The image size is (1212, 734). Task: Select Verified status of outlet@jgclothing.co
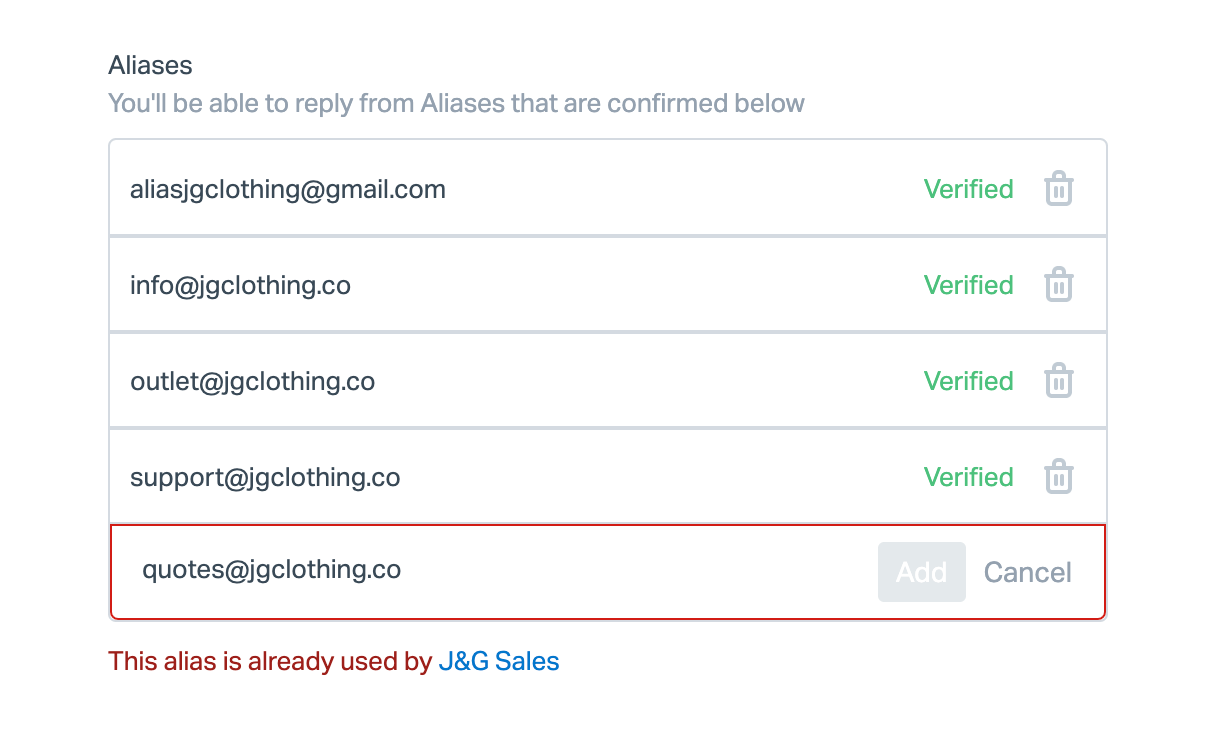[x=968, y=381]
